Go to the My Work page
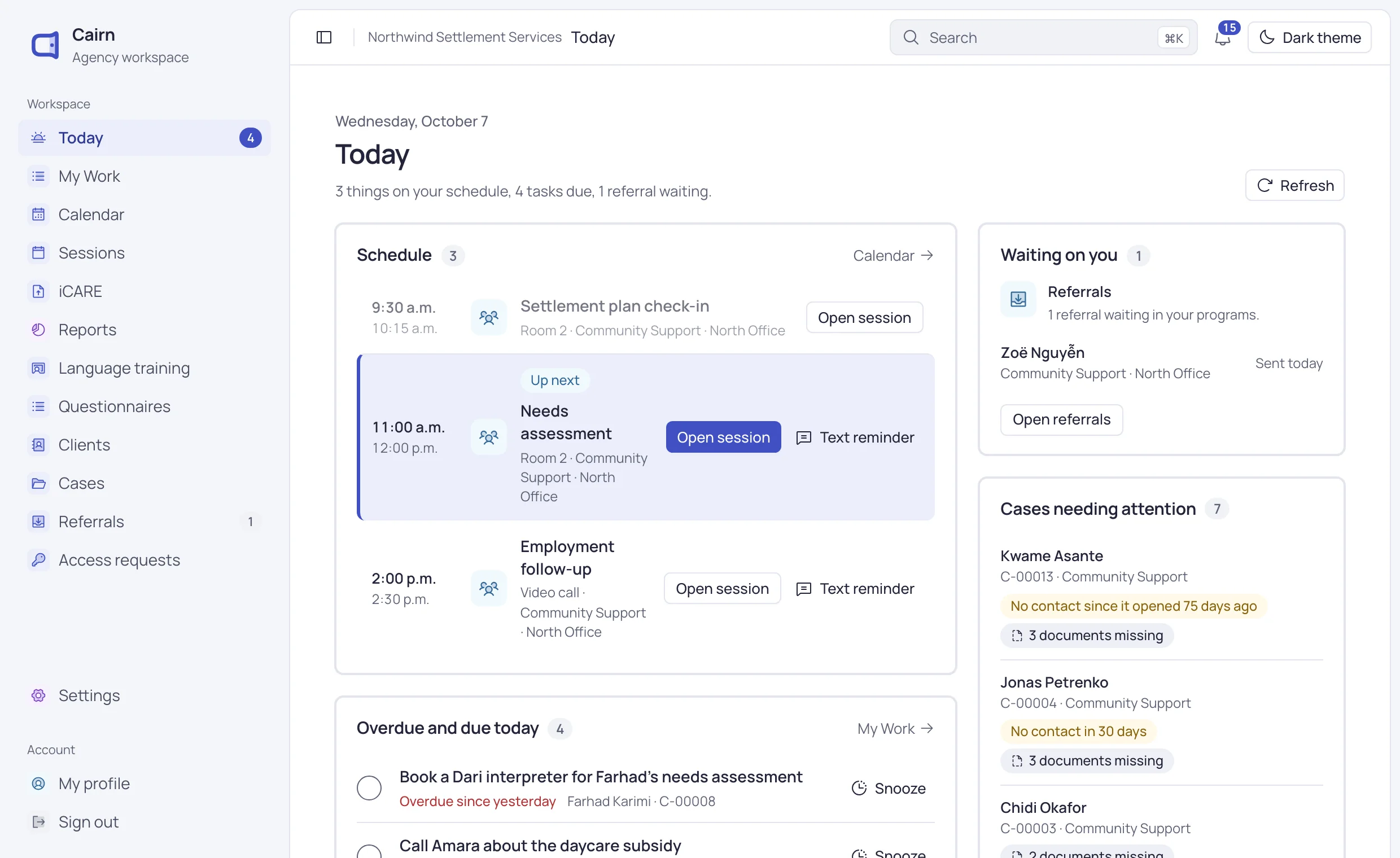Screen dimensions: 1400x858 pyautogui.click(x=145, y=176)
